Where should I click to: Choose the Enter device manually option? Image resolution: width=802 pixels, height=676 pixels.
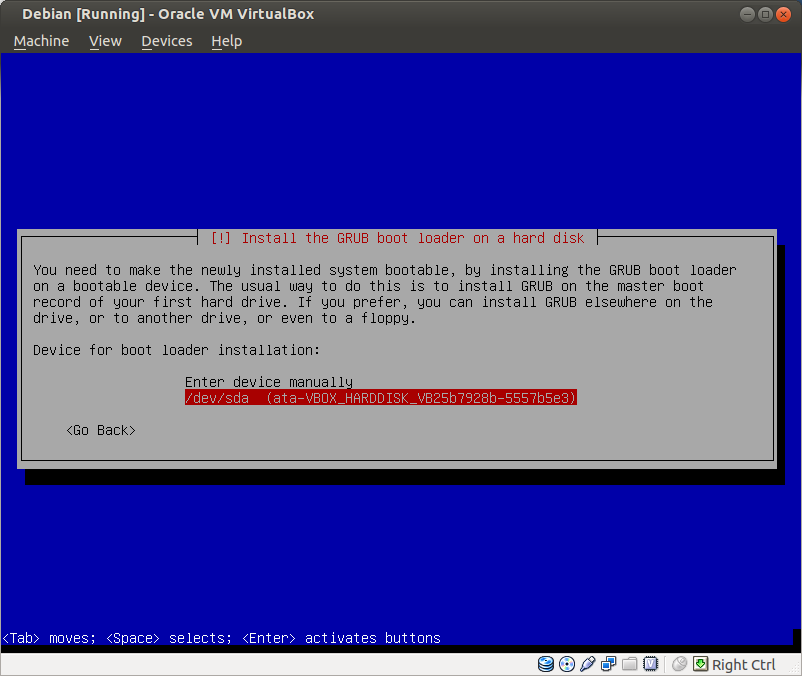point(269,382)
